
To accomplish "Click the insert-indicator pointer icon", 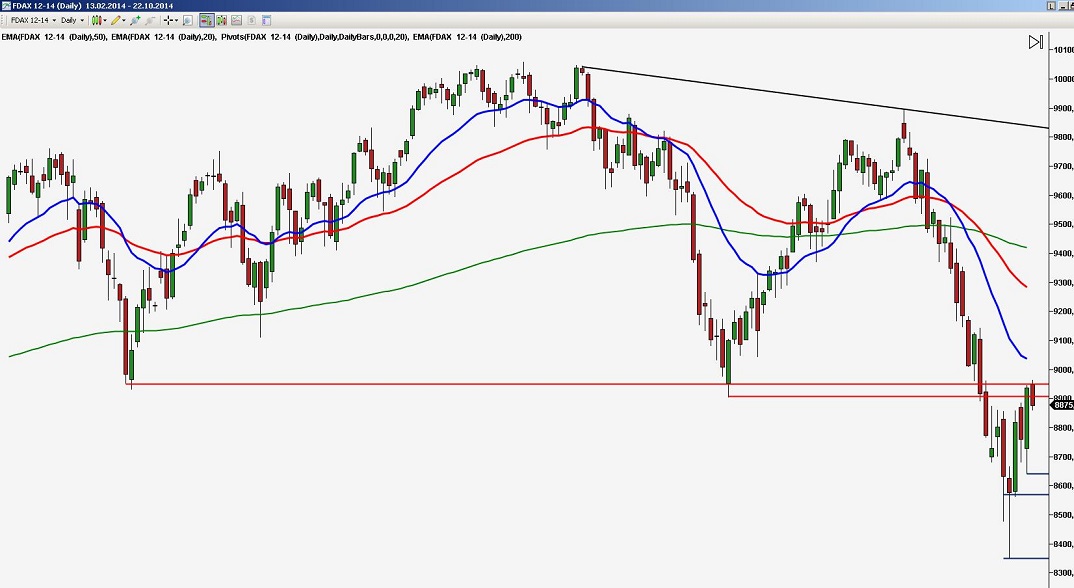I will [134, 19].
